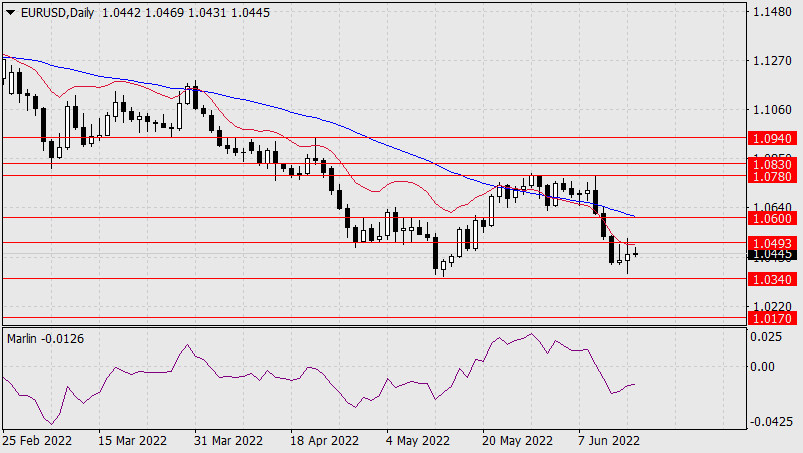Click the current price tag 1.0445

pyautogui.click(x=772, y=254)
